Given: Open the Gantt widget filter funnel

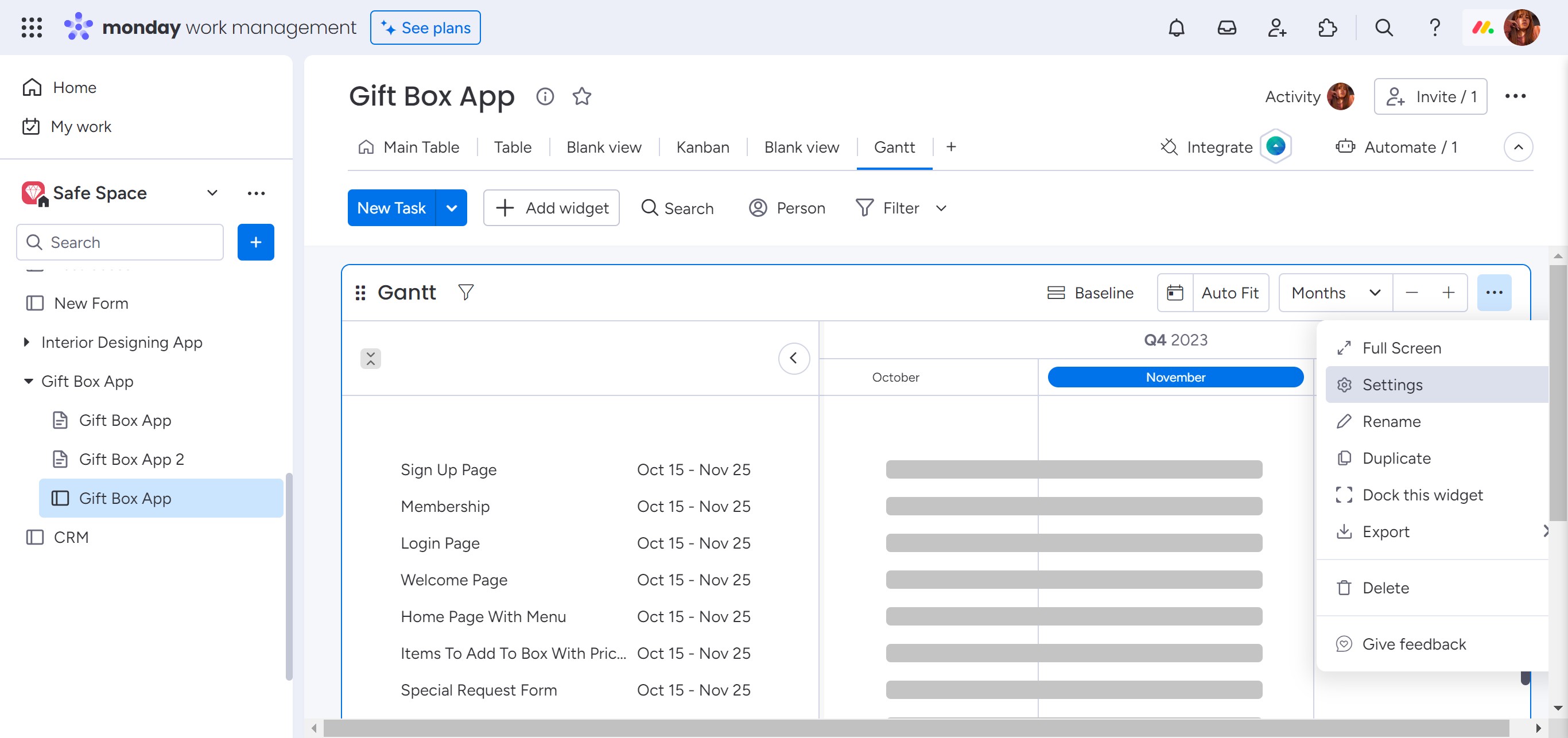Looking at the screenshot, I should 465,293.
